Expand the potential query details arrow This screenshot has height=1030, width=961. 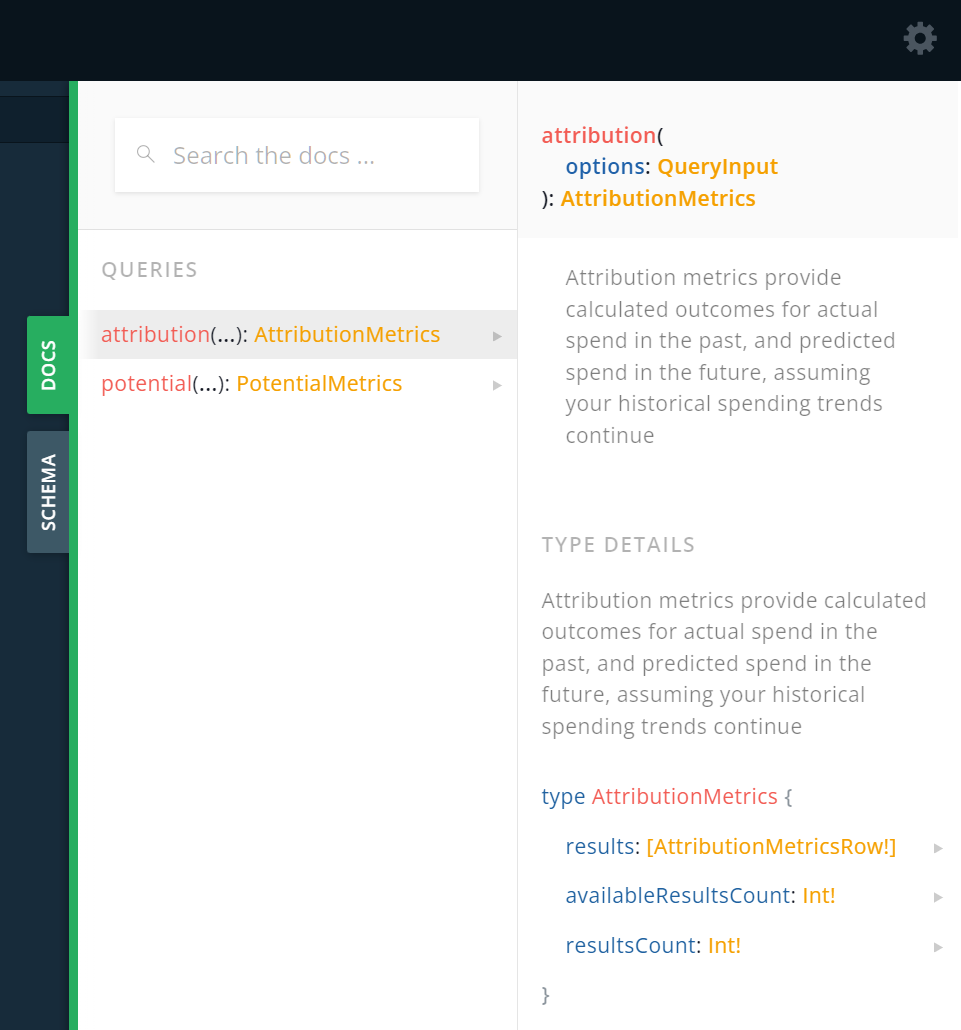click(x=497, y=385)
